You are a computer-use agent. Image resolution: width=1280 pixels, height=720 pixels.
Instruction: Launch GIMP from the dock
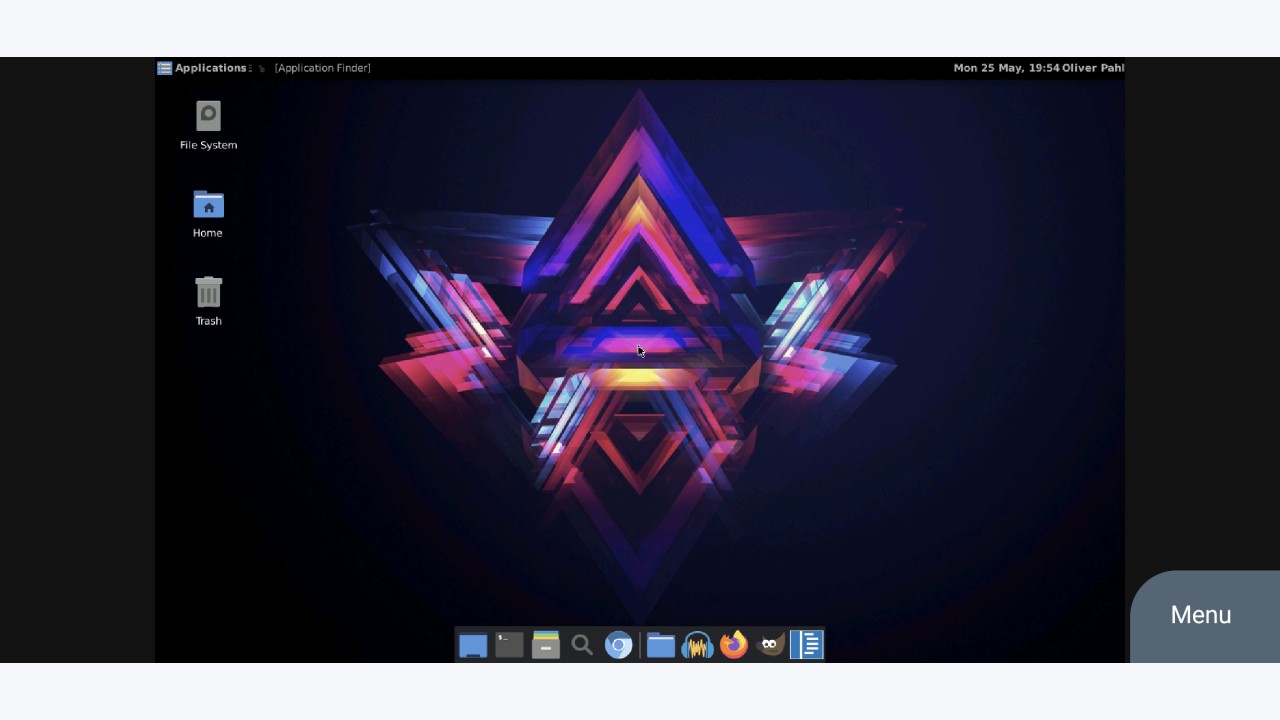coord(770,646)
